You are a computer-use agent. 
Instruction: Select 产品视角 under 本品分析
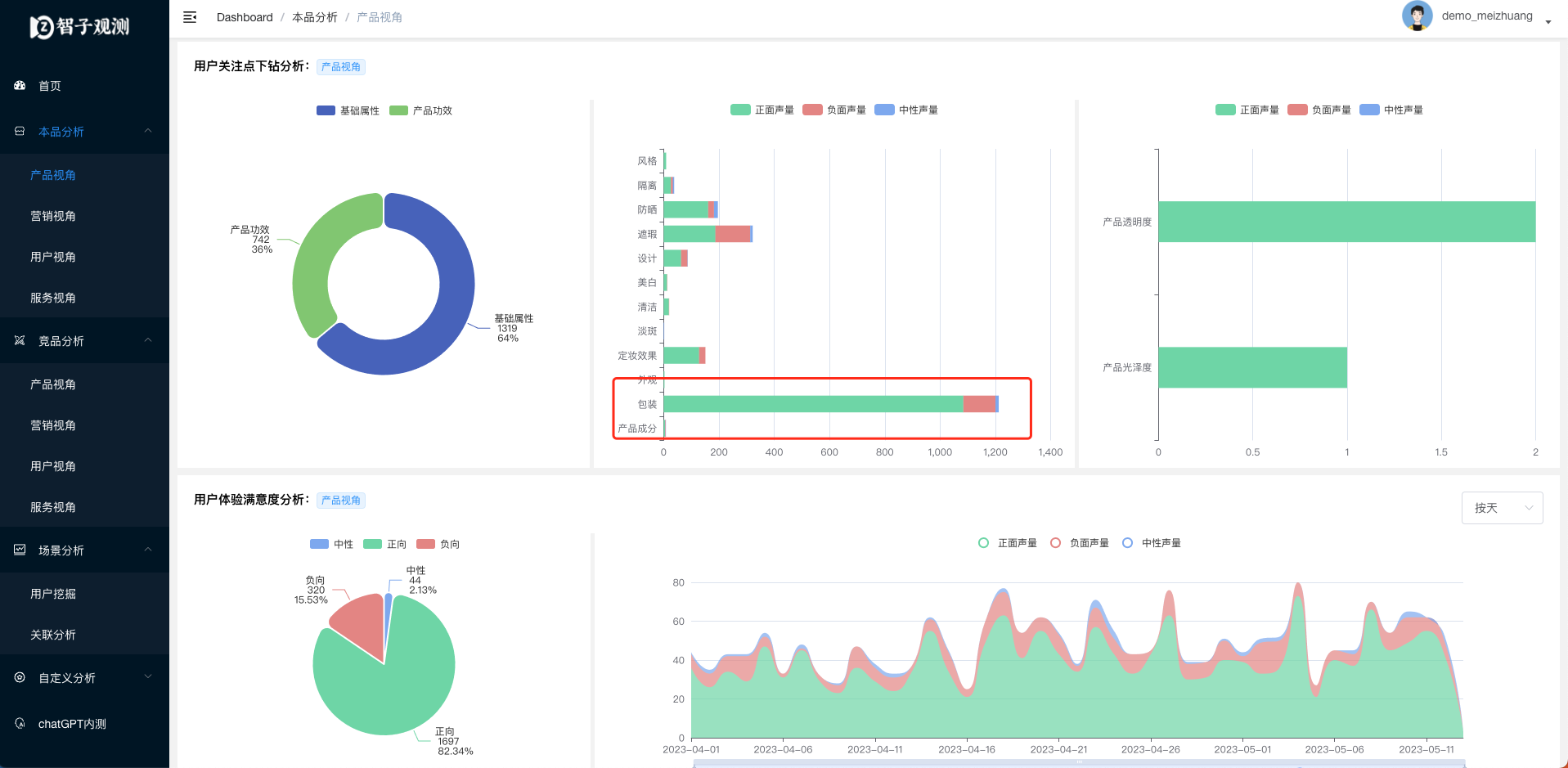pos(84,175)
